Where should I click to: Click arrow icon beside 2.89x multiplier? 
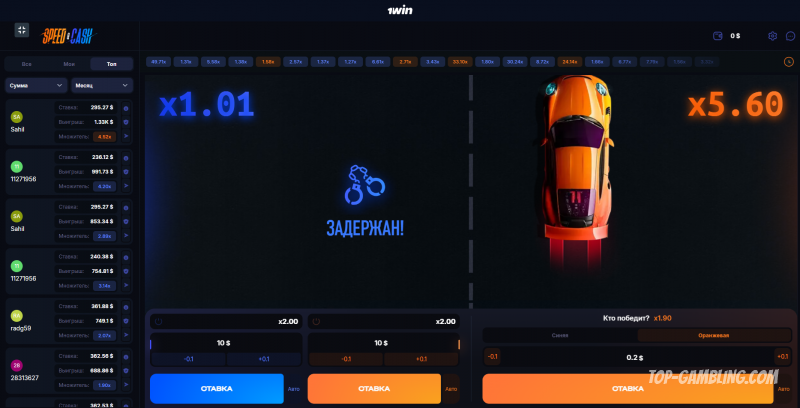tap(126, 236)
